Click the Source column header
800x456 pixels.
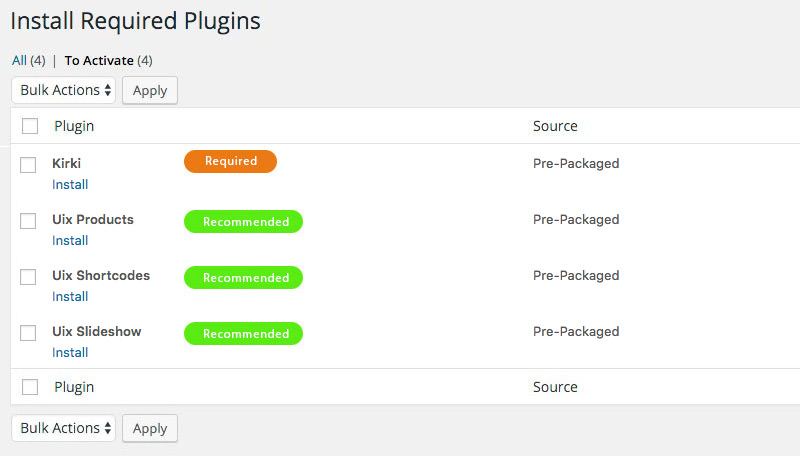tap(555, 126)
